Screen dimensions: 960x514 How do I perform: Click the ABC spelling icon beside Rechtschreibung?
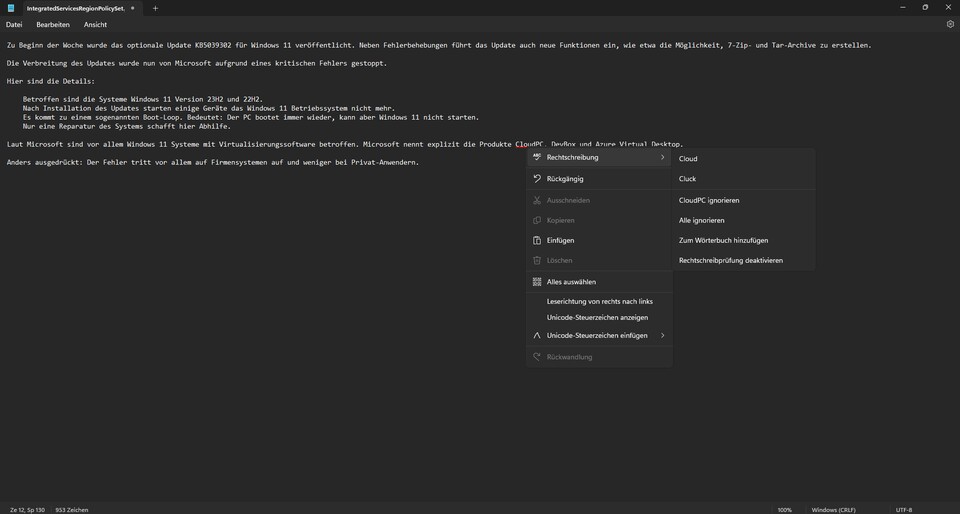(x=537, y=157)
